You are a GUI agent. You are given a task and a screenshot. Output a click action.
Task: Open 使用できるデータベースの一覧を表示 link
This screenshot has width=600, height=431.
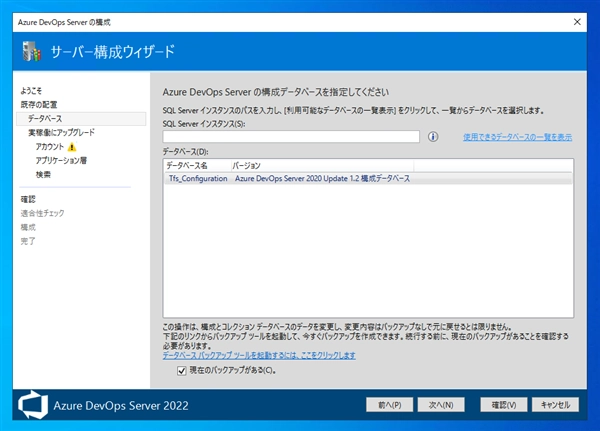pyautogui.click(x=517, y=137)
